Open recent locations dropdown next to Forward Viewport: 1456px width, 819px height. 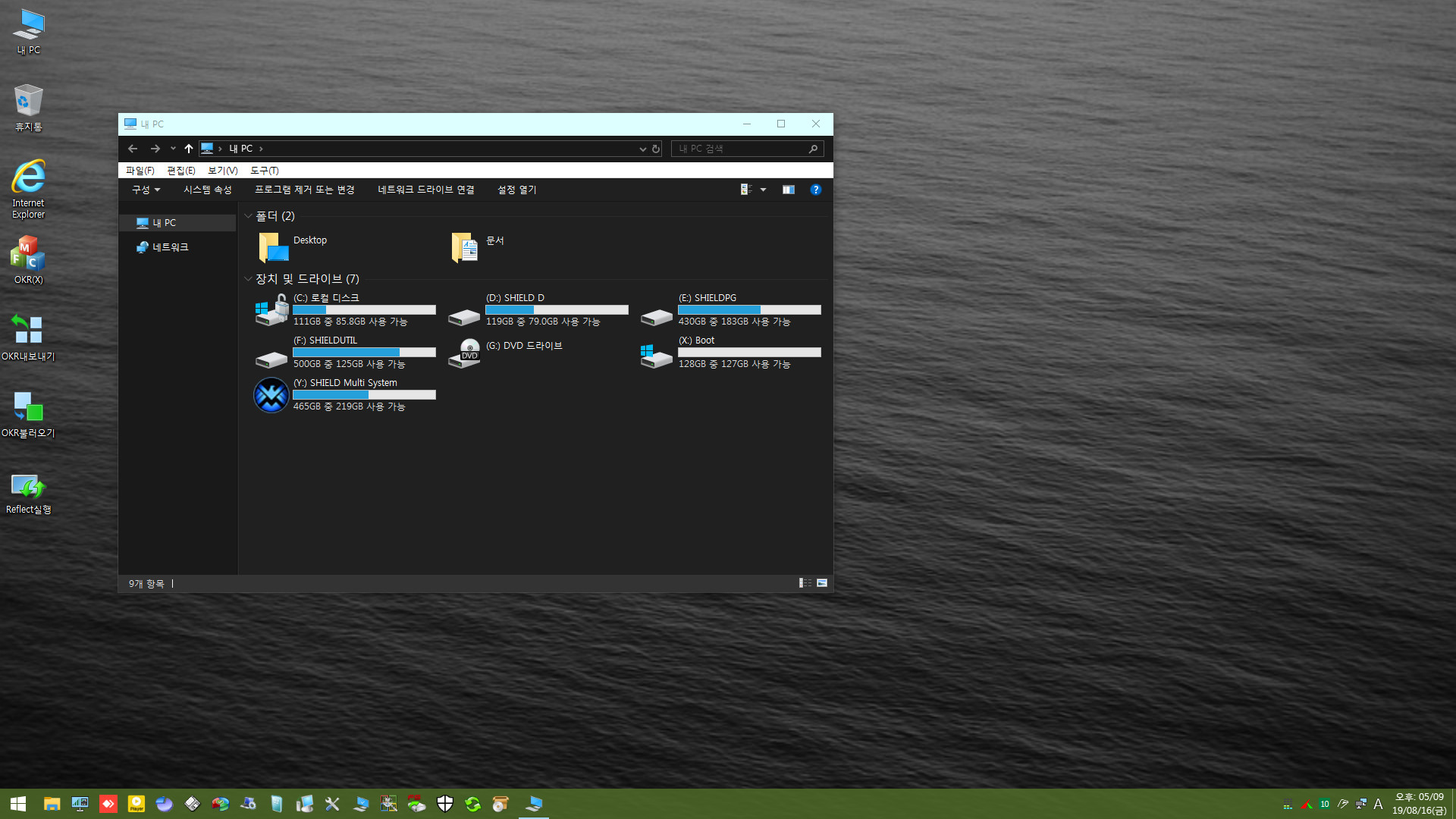173,149
